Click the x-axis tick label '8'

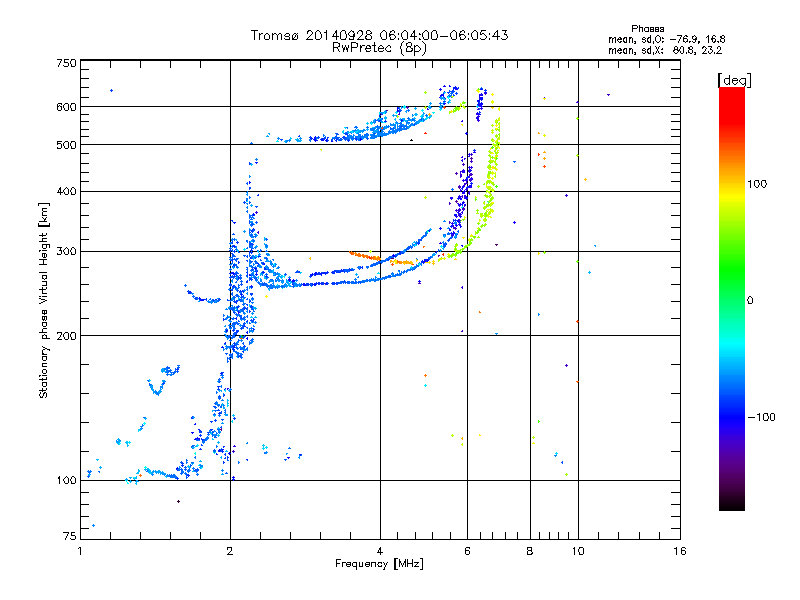[x=530, y=551]
